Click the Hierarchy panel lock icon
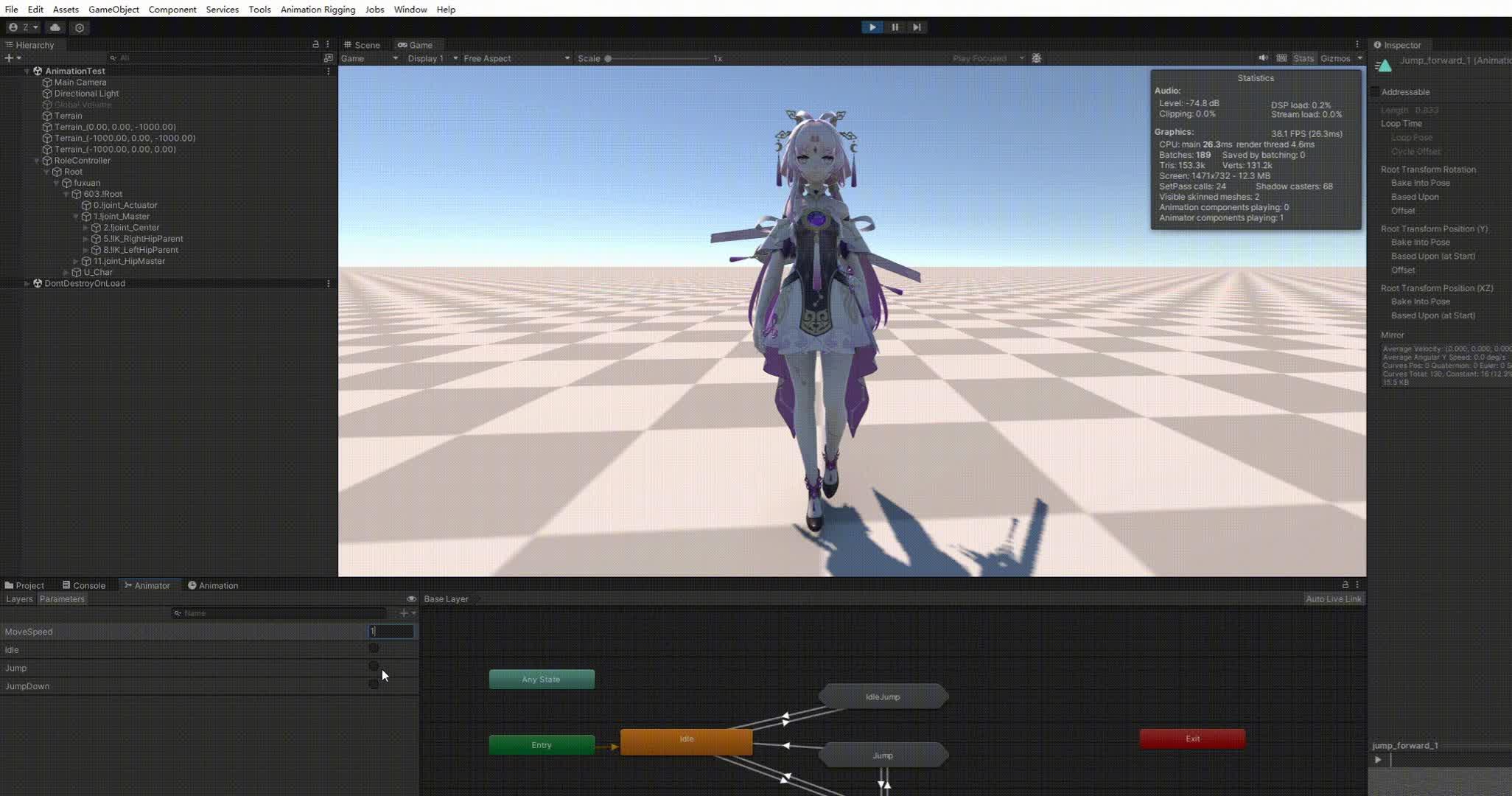The height and width of the screenshot is (796, 1512). [x=315, y=45]
